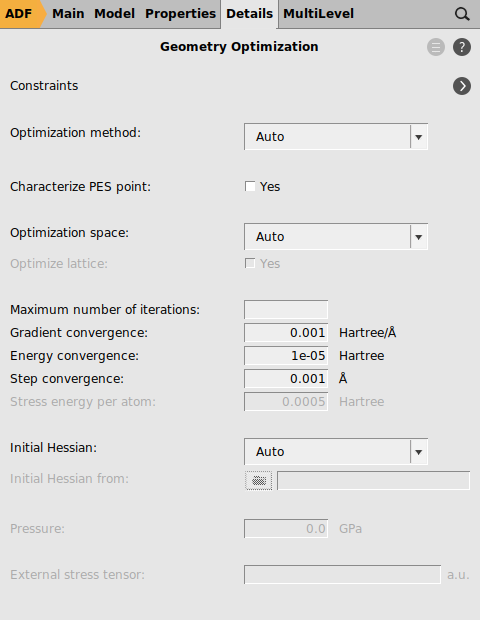
Task: Click the Hartree/Å unit label
Action: 367,333
